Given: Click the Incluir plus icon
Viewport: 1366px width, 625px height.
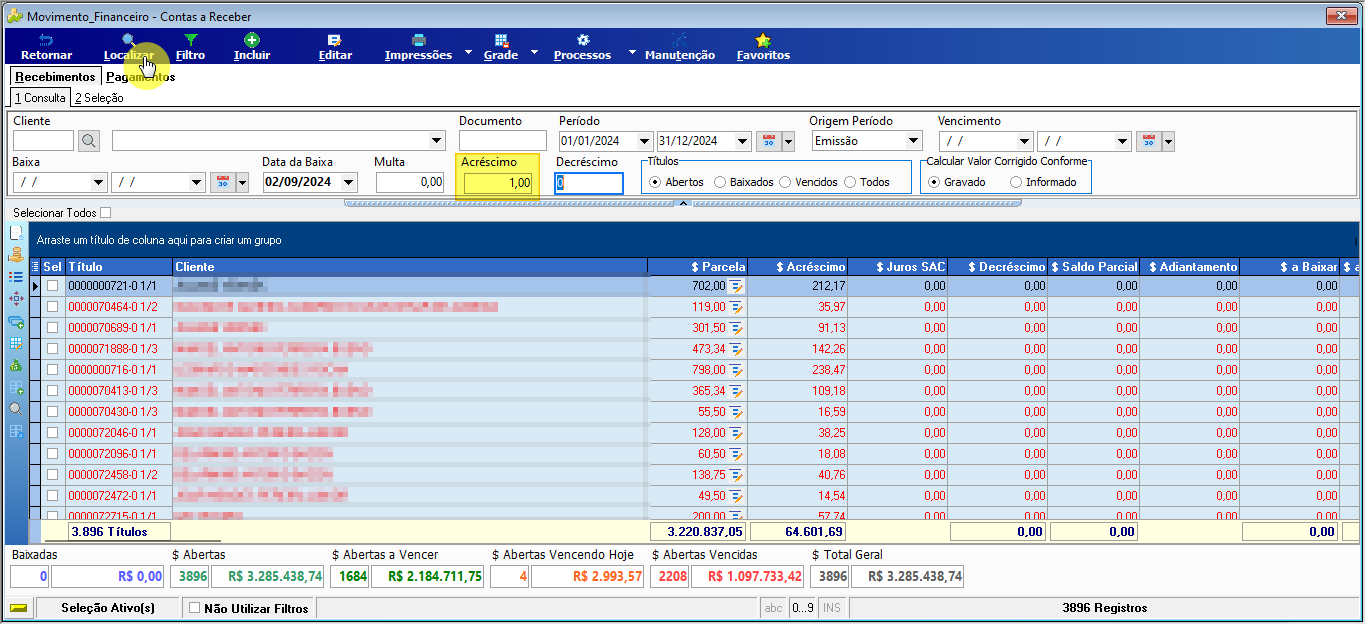Looking at the screenshot, I should (252, 40).
